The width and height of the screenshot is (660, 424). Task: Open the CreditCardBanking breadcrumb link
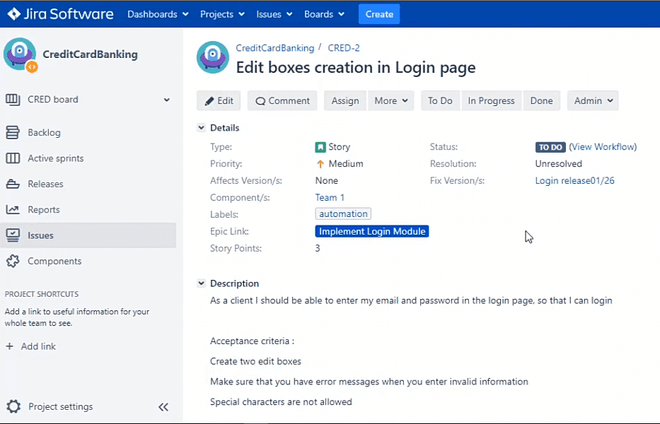pos(275,48)
